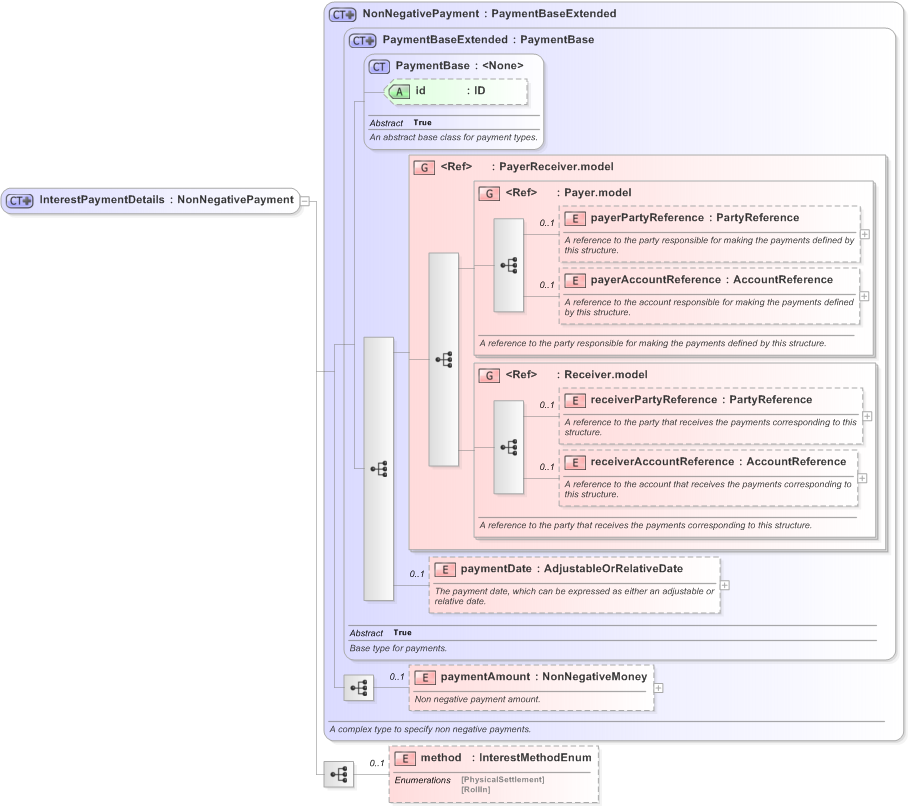
Task: Click the G icon of PayerReceiver.model
Action: coord(424,167)
